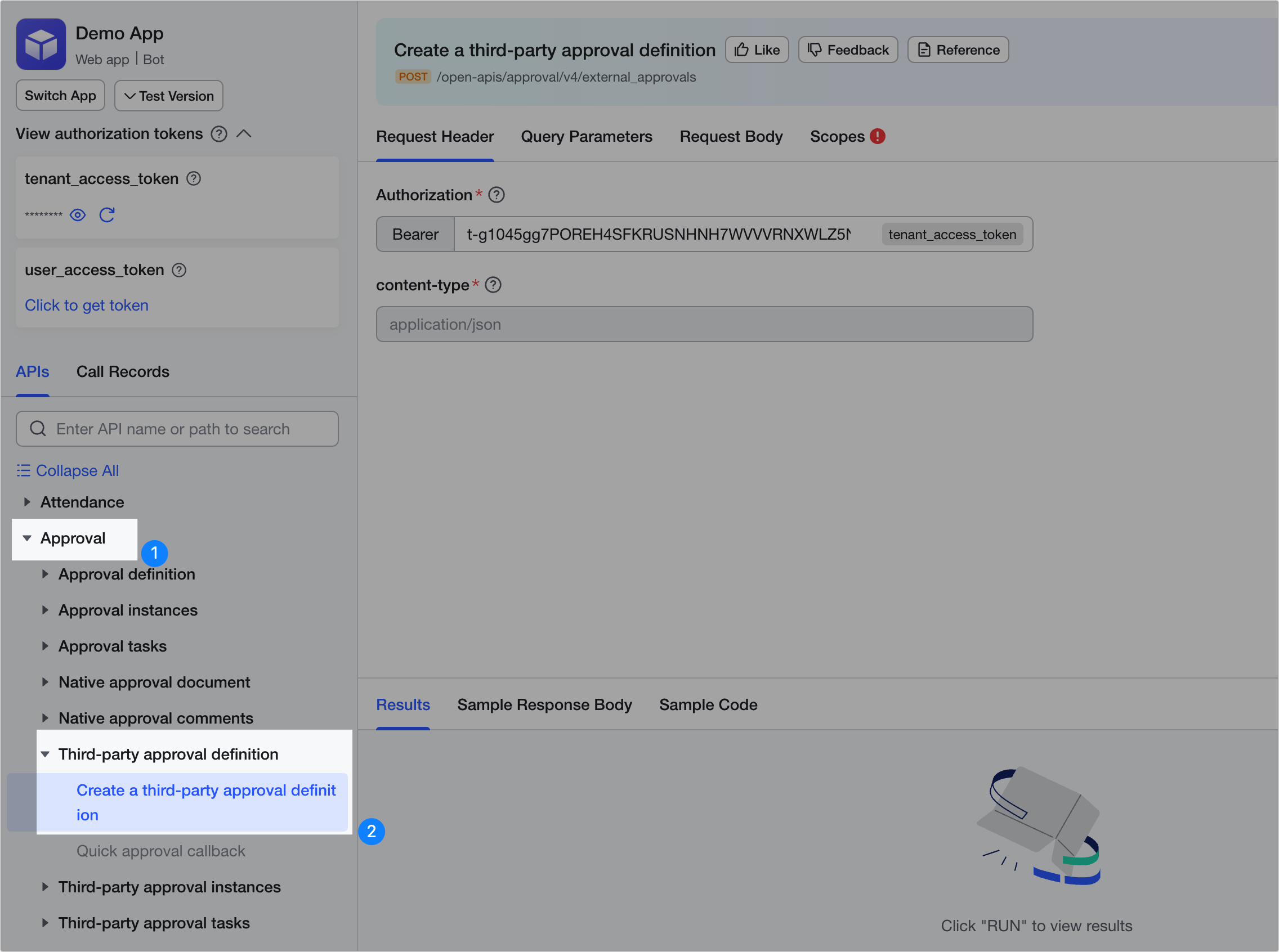Click help icon next to tenant_access_token
Viewport: 1279px width, 952px height.
pyautogui.click(x=194, y=179)
